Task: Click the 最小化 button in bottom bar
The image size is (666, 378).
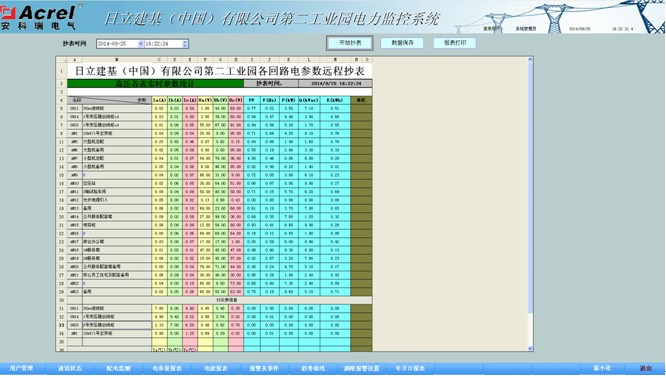Action: point(602,368)
